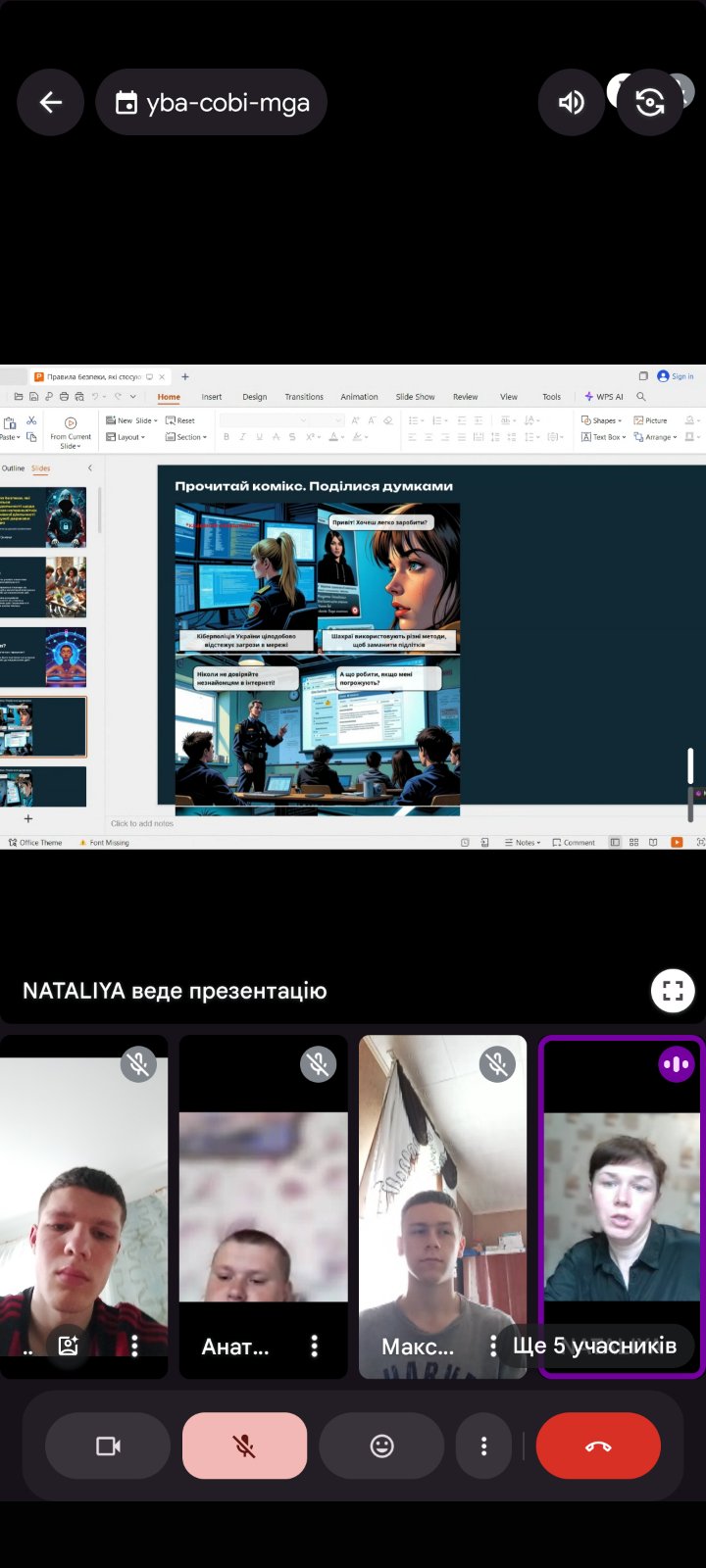The height and width of the screenshot is (1568, 706).
Task: Tap the back arrow to leave the call view
Action: click(51, 102)
